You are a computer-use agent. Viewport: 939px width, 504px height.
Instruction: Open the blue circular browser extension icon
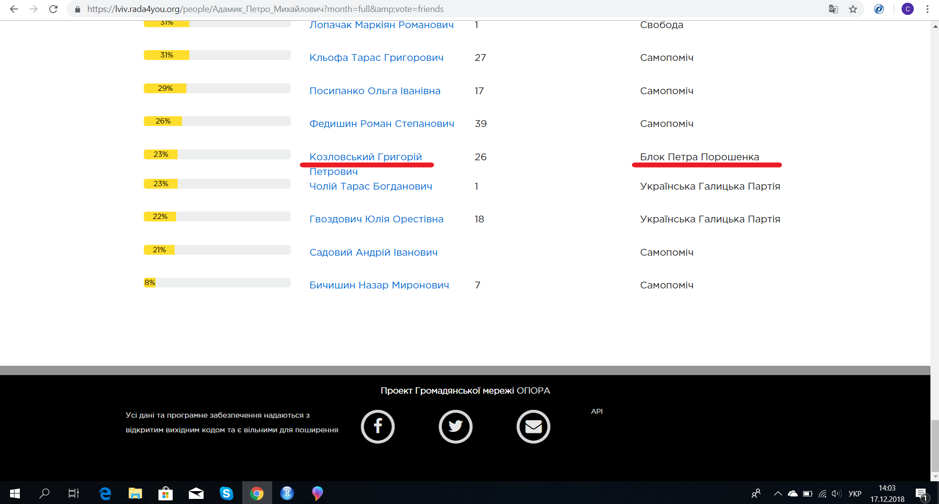[879, 9]
